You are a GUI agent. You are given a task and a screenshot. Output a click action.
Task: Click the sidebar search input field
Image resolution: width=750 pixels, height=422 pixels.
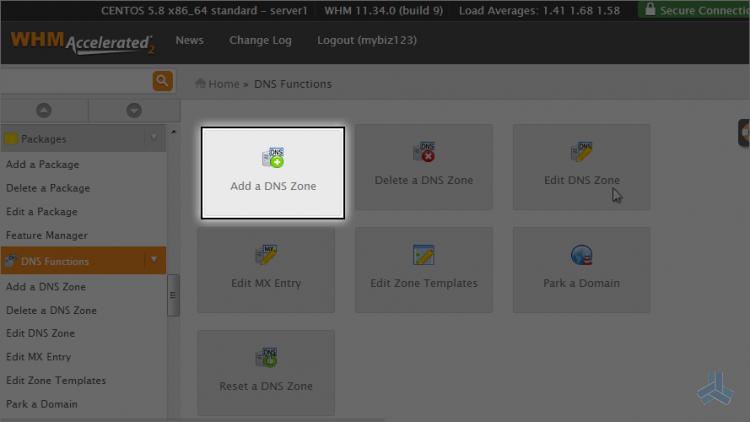77,81
